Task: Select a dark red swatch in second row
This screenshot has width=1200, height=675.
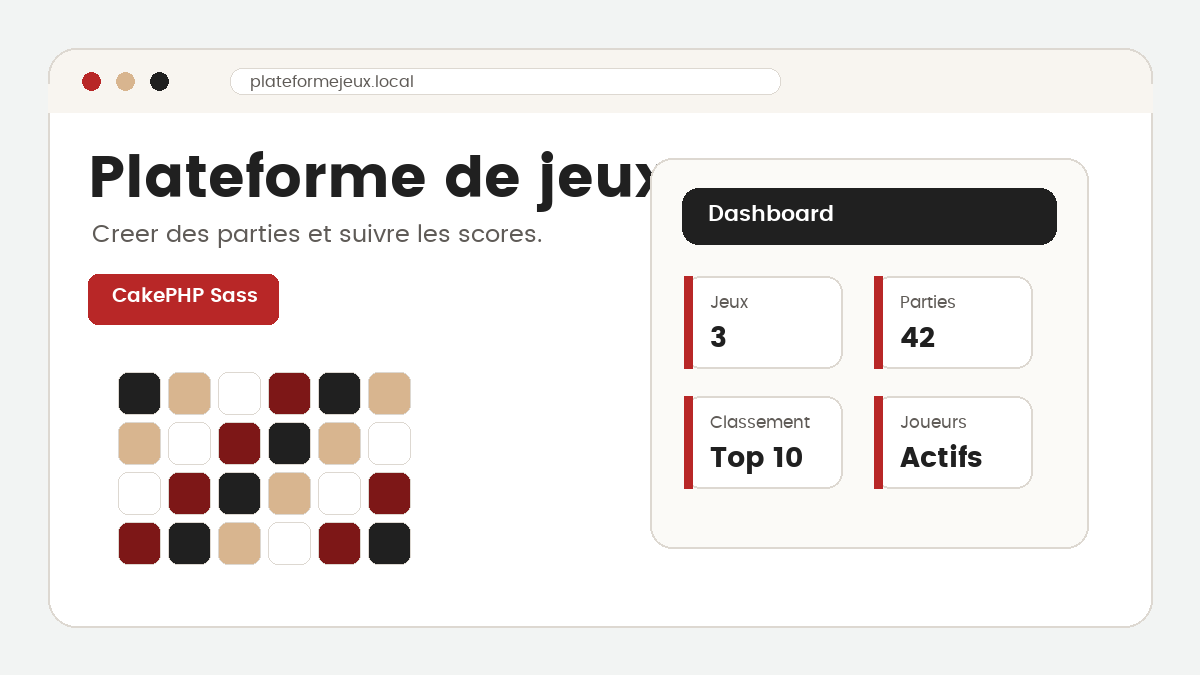Action: (239, 442)
